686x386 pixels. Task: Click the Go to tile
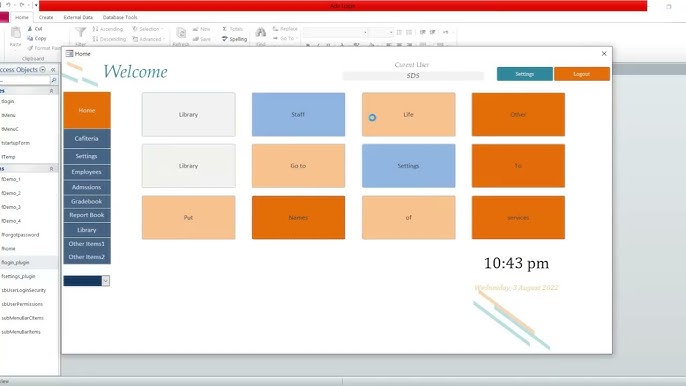click(x=298, y=166)
